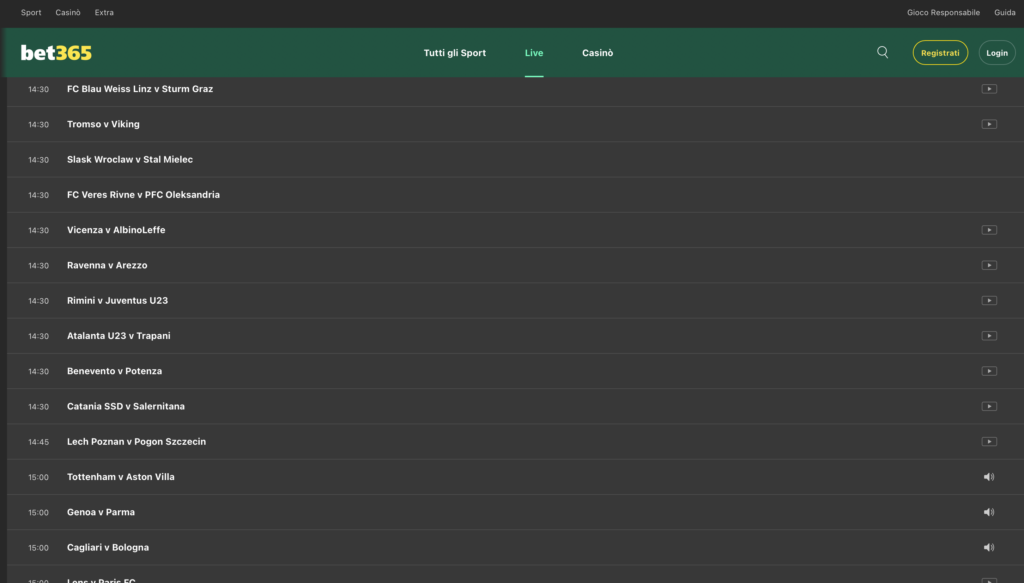1024x583 pixels.
Task: Click video icon for Lech Poznan match
Action: tap(988, 442)
